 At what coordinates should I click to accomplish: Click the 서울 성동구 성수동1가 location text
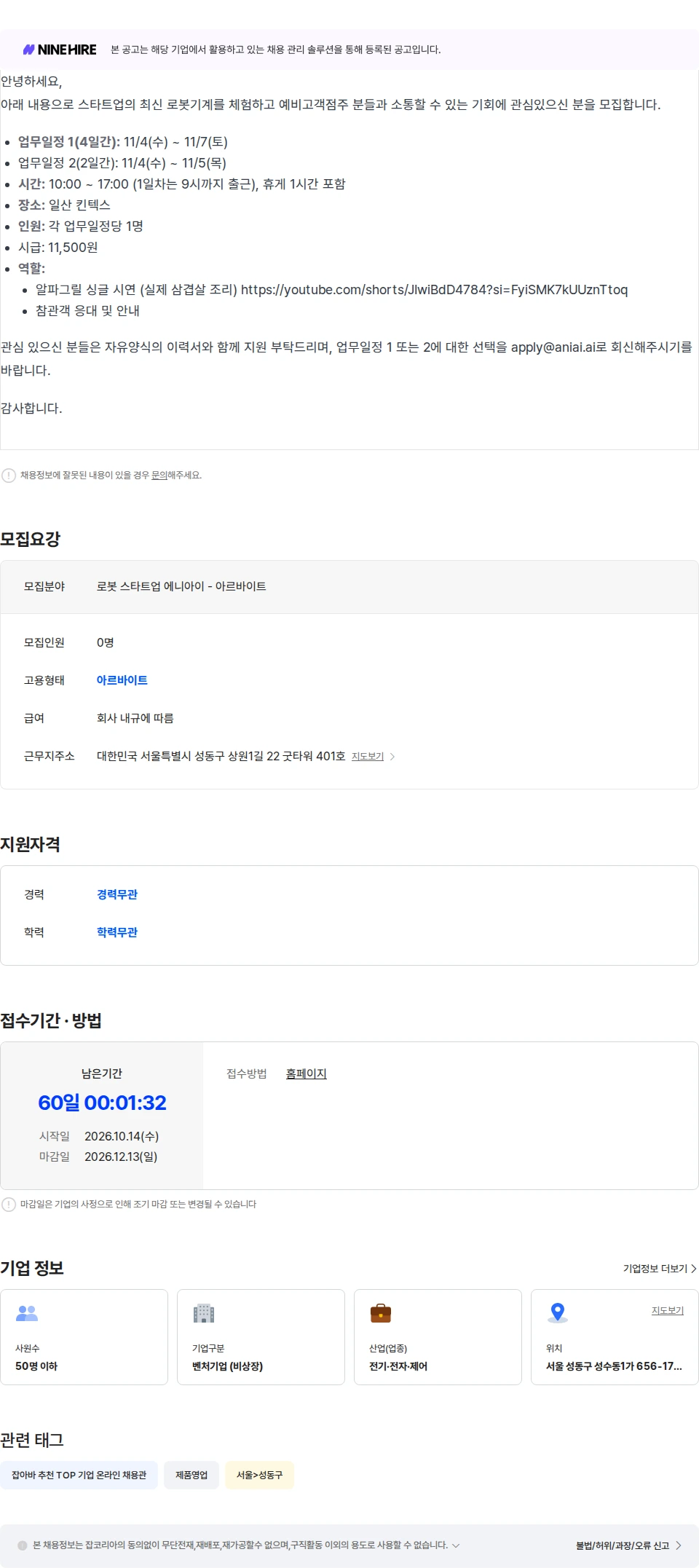click(x=614, y=1366)
